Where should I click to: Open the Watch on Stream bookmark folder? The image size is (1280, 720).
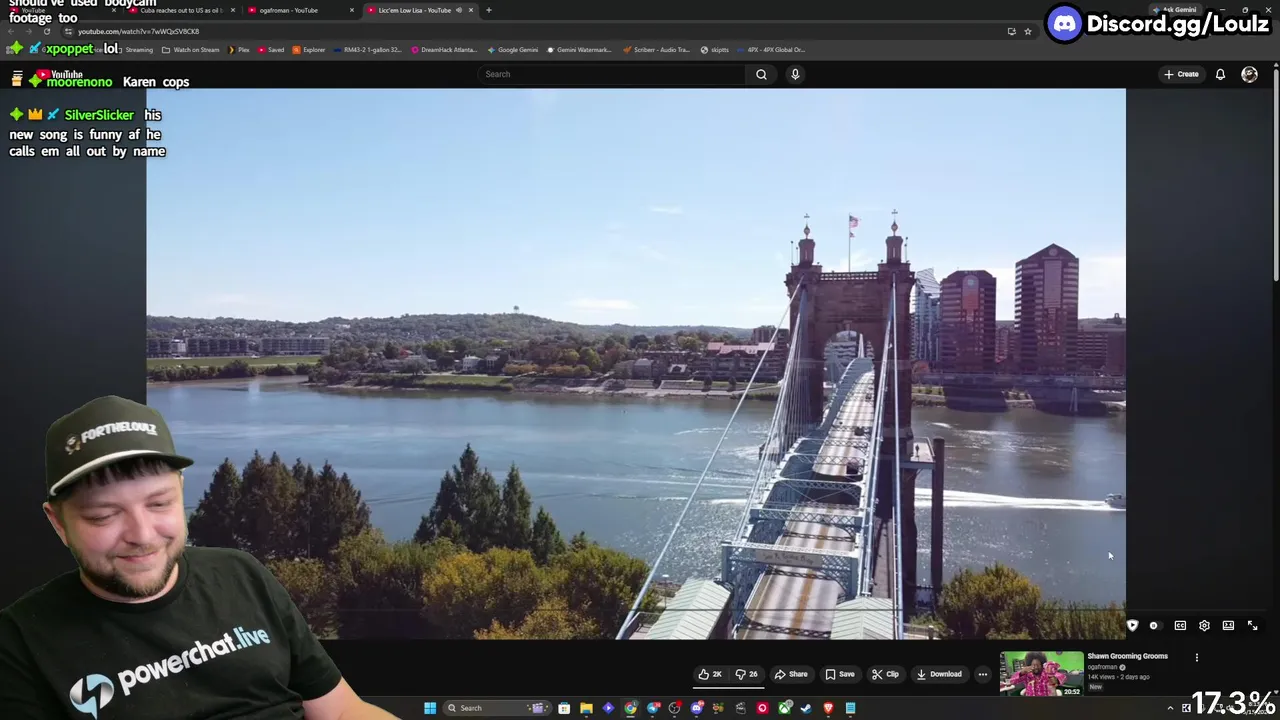[x=190, y=49]
